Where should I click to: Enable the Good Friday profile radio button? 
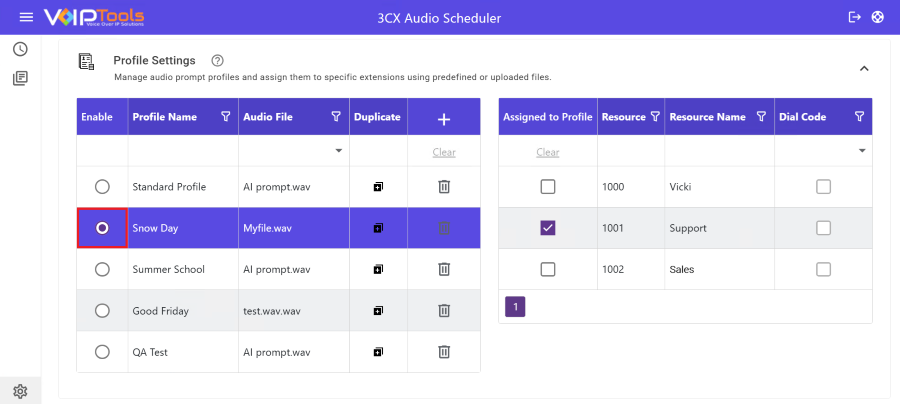[102, 311]
